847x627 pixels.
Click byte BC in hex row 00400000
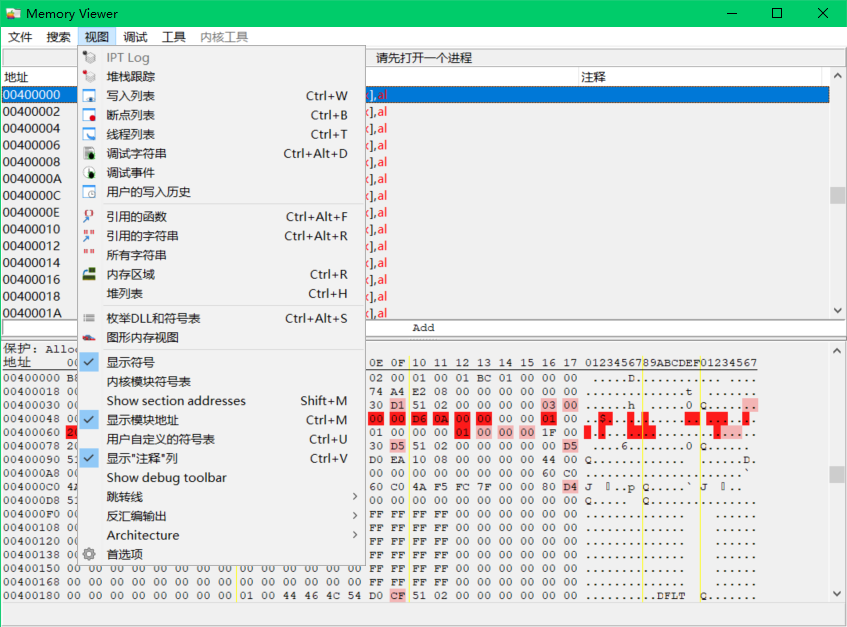click(x=484, y=378)
